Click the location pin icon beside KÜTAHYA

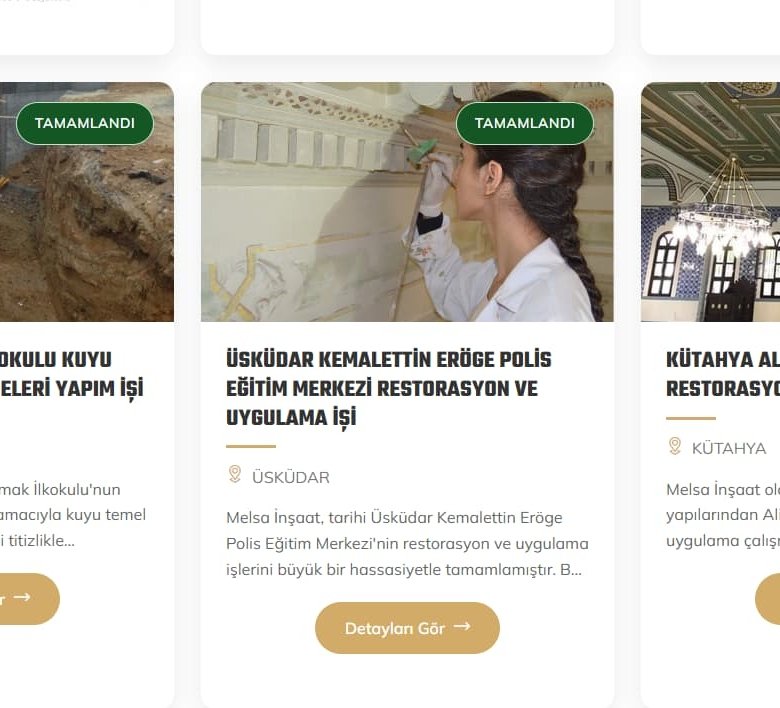[x=675, y=446]
